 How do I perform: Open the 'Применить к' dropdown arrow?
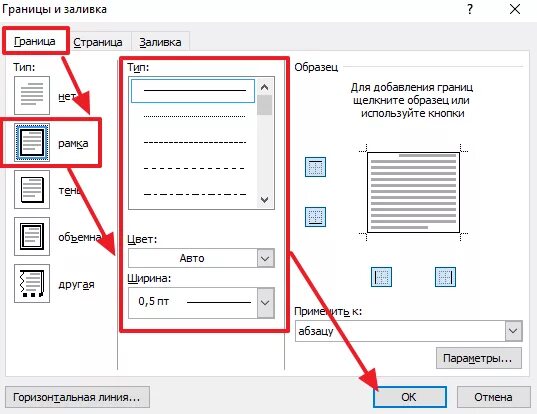513,331
